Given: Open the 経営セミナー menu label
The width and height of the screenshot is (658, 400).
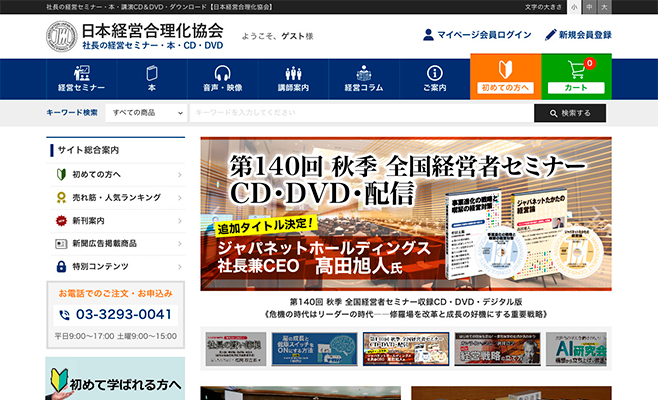Looking at the screenshot, I should pos(81,88).
